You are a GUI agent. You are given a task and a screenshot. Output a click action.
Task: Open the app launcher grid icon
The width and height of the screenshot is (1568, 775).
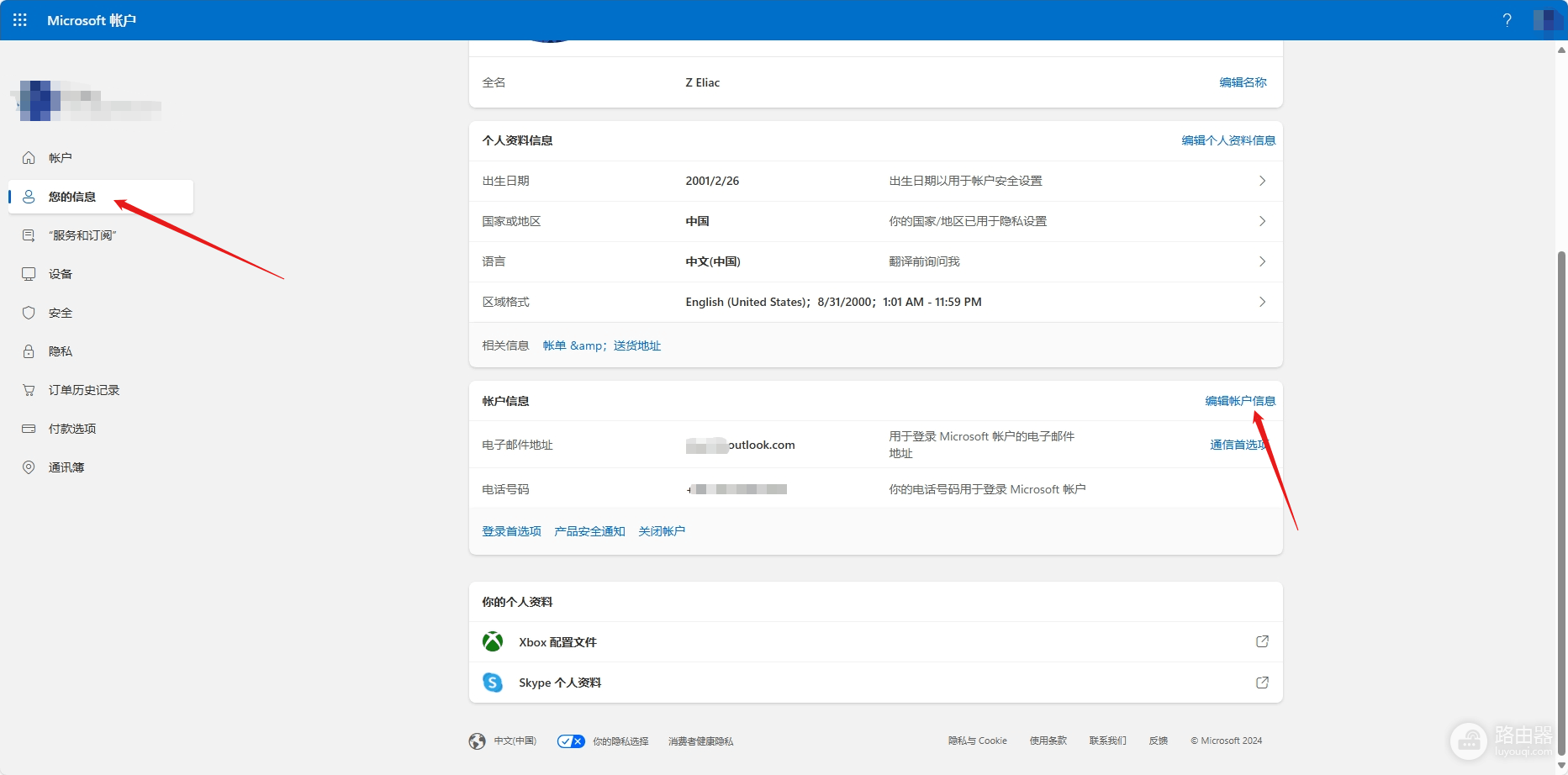tap(20, 19)
